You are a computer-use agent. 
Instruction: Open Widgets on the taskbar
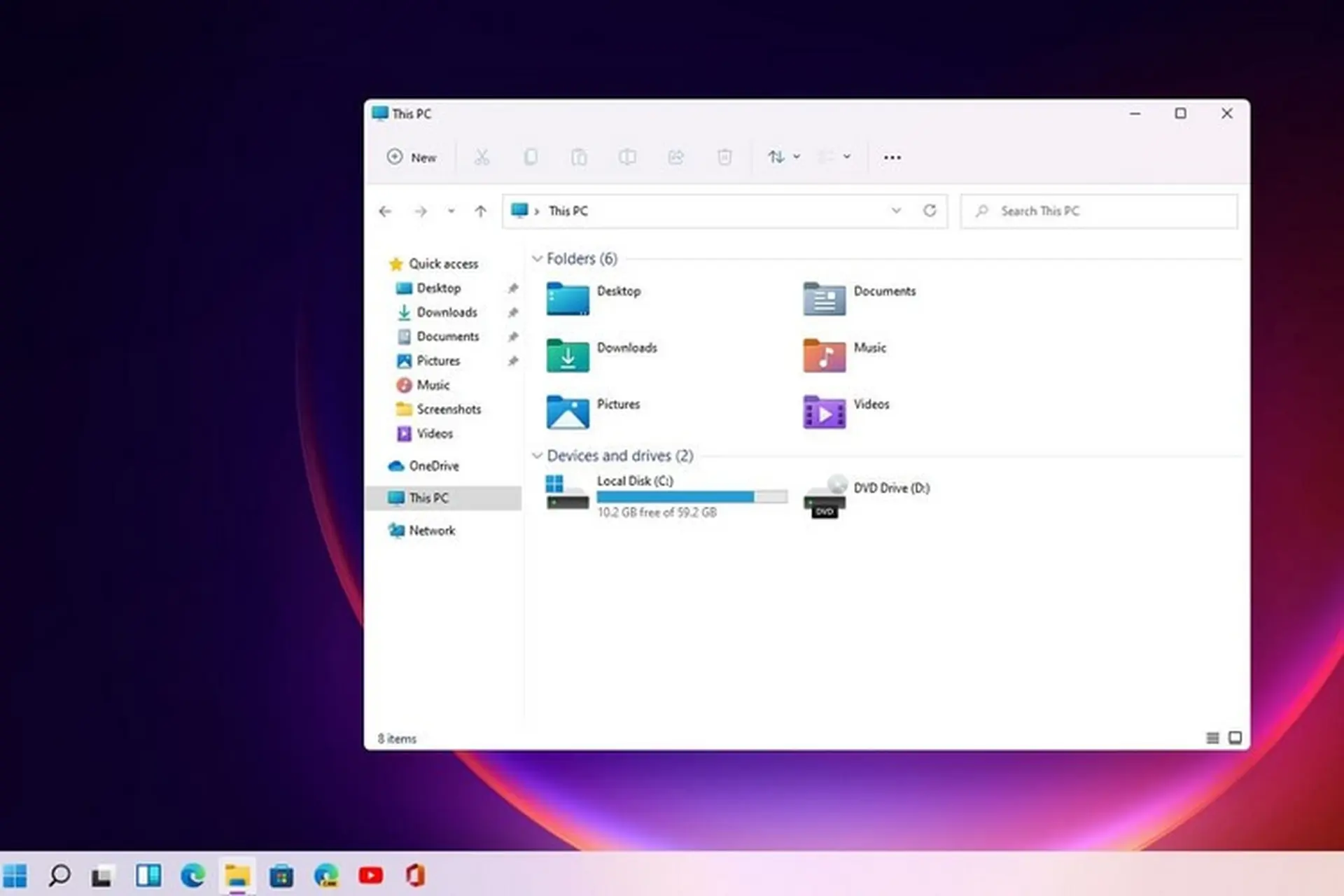[148, 876]
